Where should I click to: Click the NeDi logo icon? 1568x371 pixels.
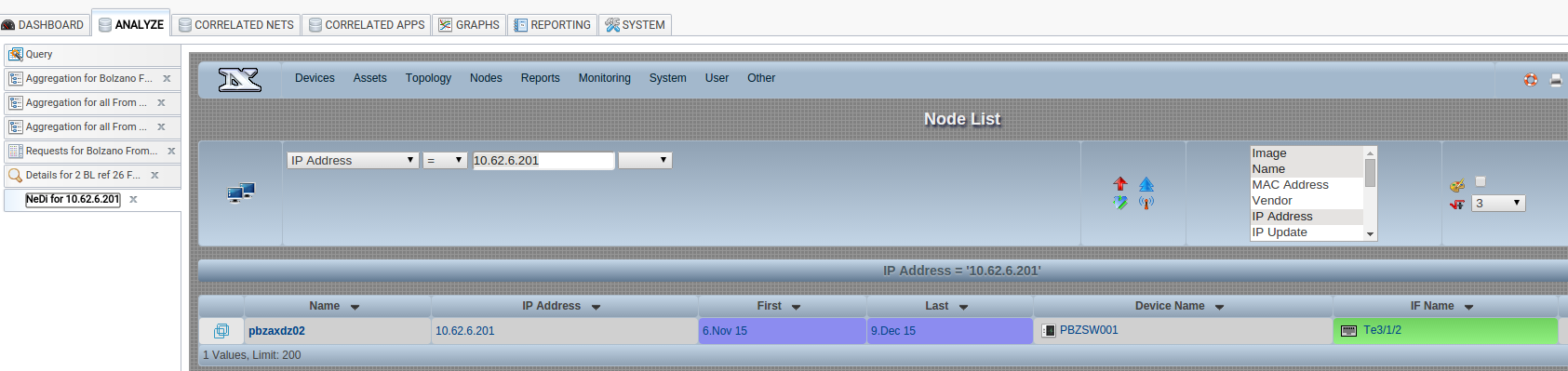coord(239,80)
